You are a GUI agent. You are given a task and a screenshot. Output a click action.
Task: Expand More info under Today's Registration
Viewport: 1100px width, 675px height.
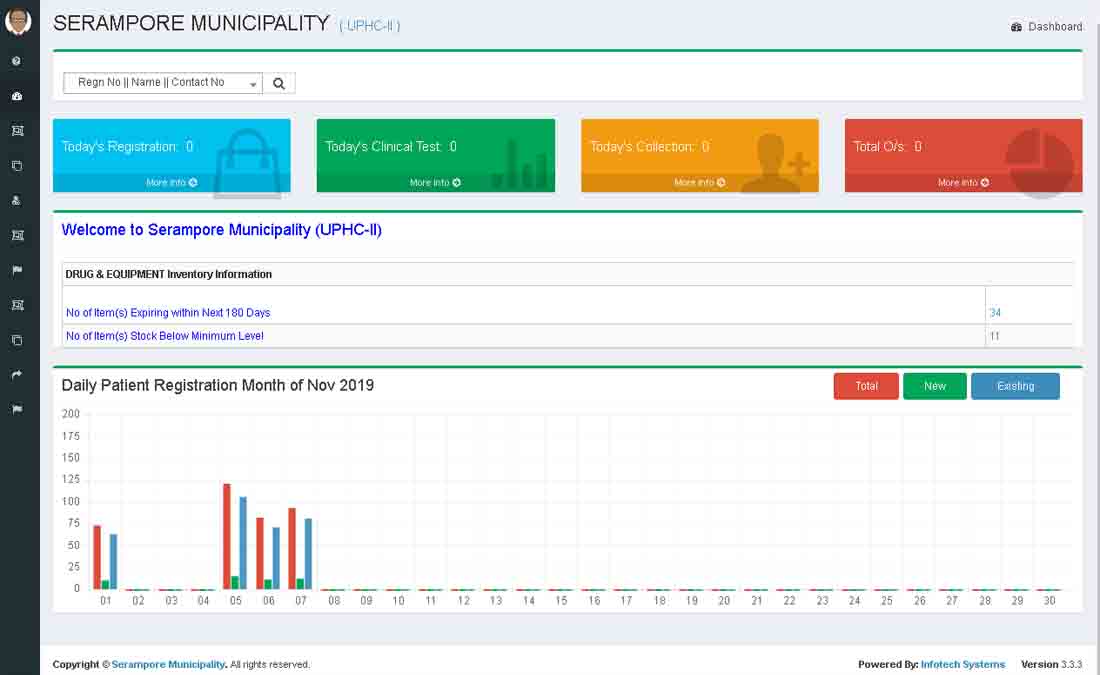(x=171, y=183)
